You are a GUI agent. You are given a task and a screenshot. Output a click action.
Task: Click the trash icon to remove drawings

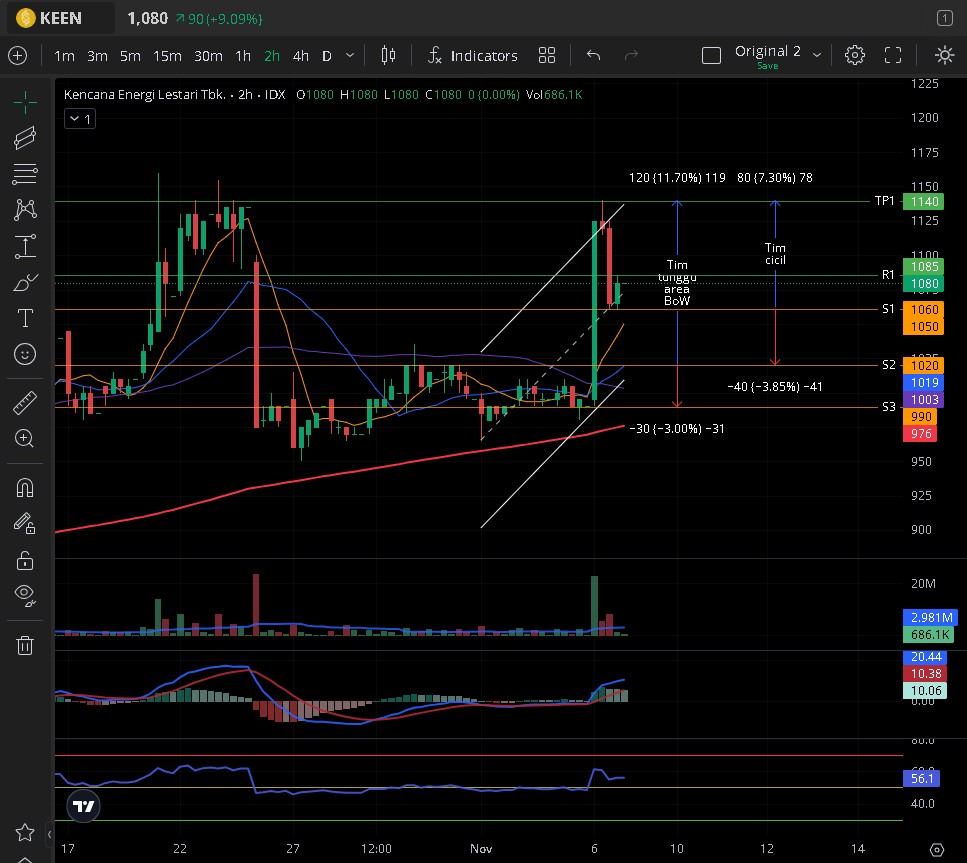(25, 645)
